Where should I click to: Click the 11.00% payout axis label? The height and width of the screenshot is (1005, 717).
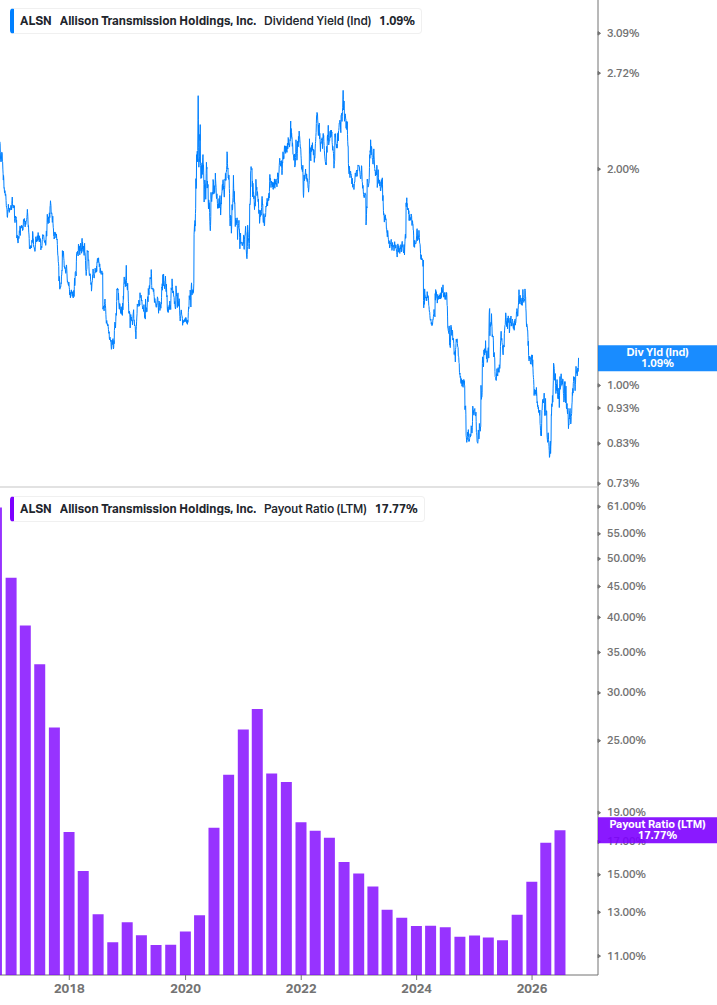627,956
